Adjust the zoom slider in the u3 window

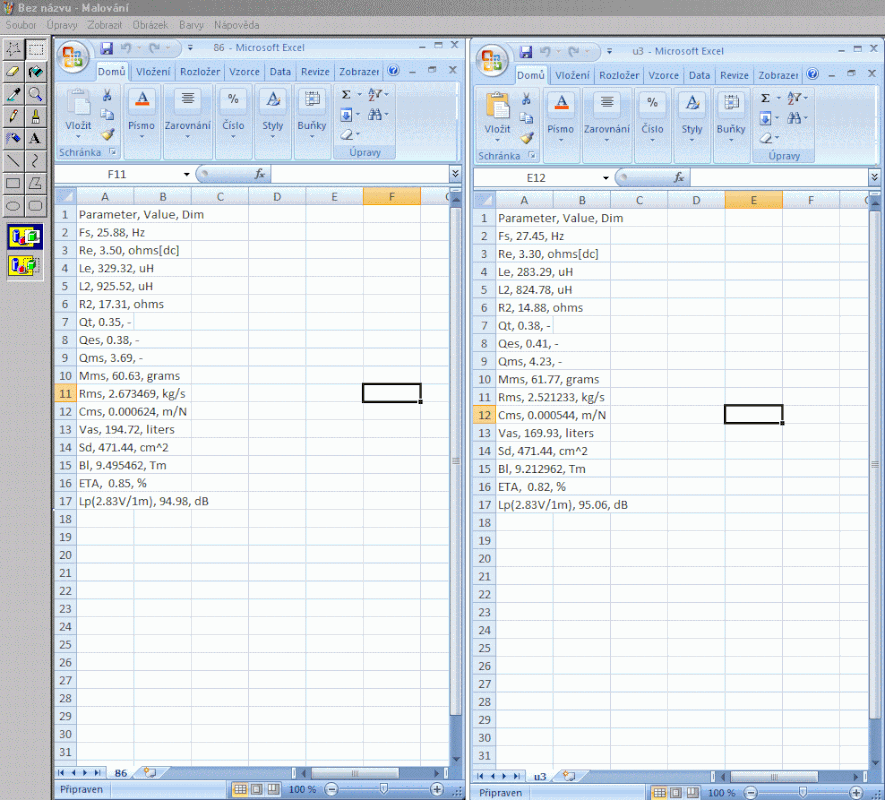click(x=803, y=793)
